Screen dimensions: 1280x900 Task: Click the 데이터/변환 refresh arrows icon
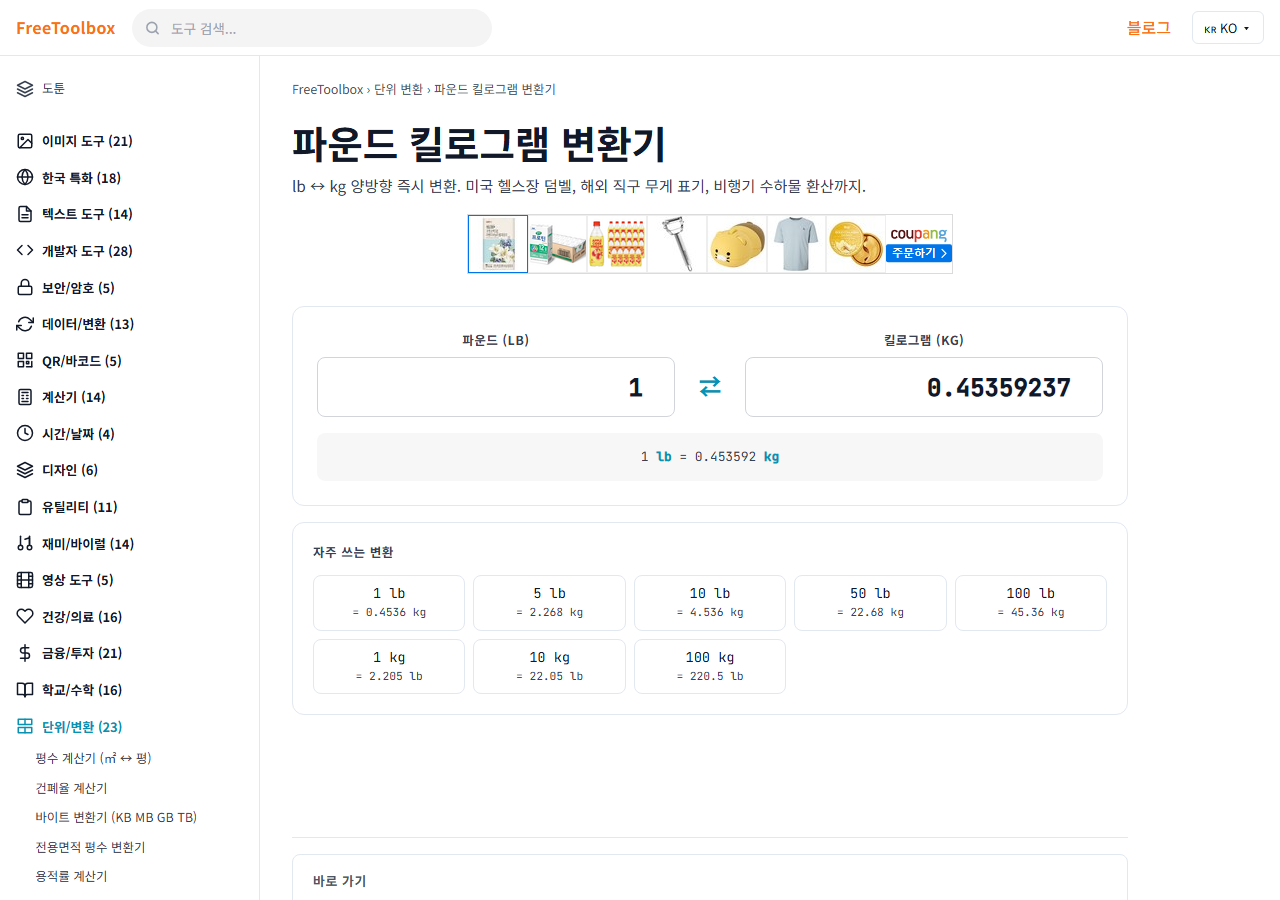pyautogui.click(x=25, y=324)
